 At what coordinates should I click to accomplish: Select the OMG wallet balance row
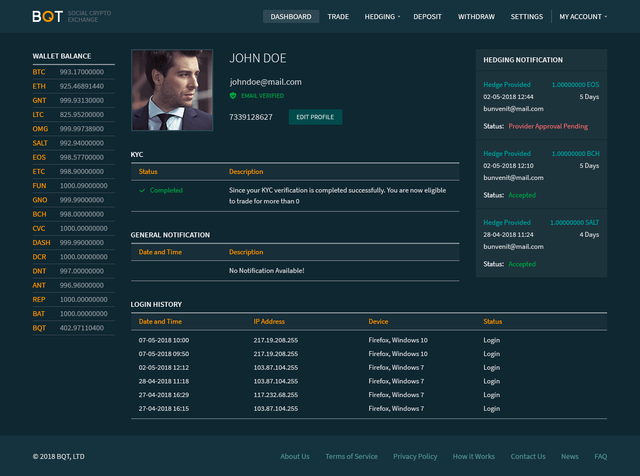tap(73, 129)
